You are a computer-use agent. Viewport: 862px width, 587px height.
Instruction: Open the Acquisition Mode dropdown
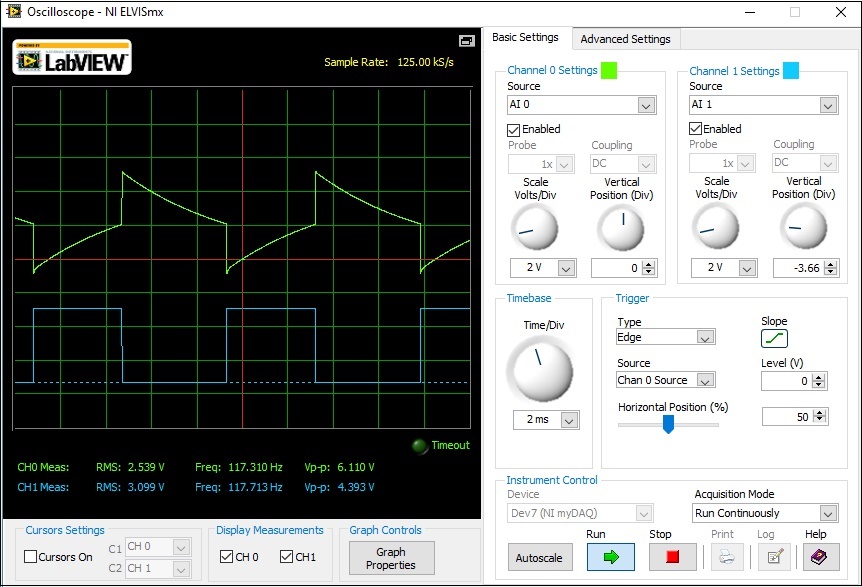pos(765,513)
